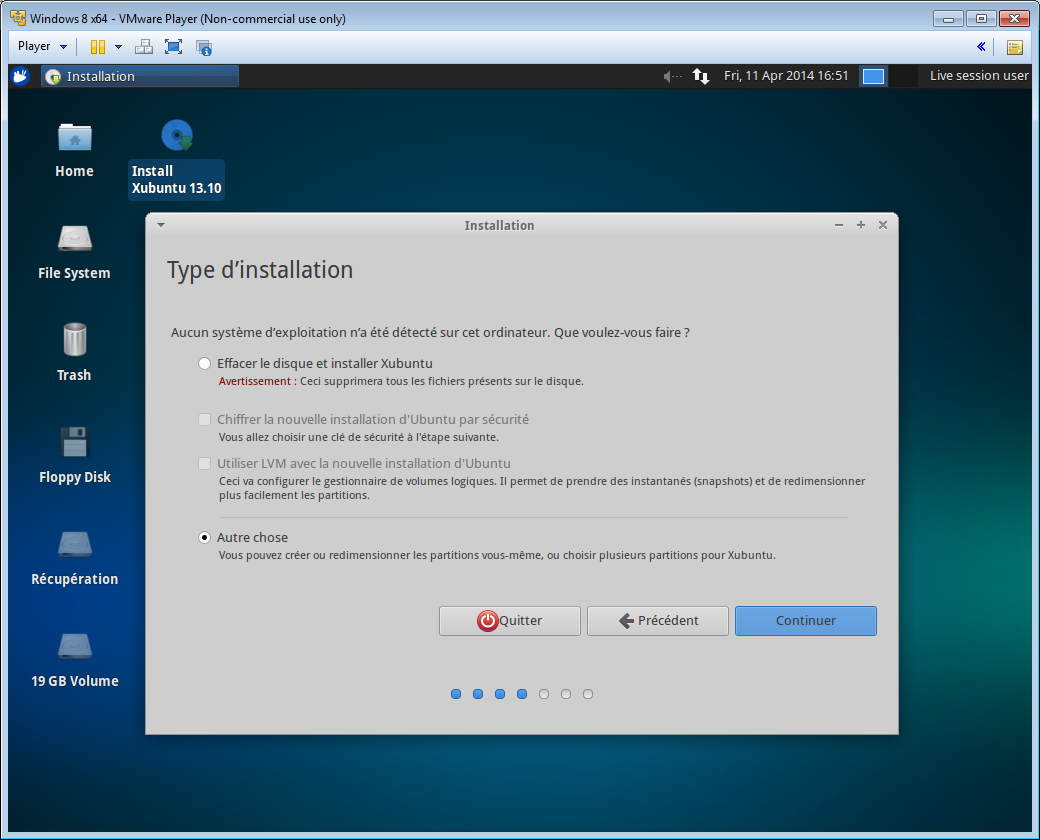Viewport: 1040px width, 840px height.
Task: Open the Xfce mouse applications menu
Action: (21, 76)
